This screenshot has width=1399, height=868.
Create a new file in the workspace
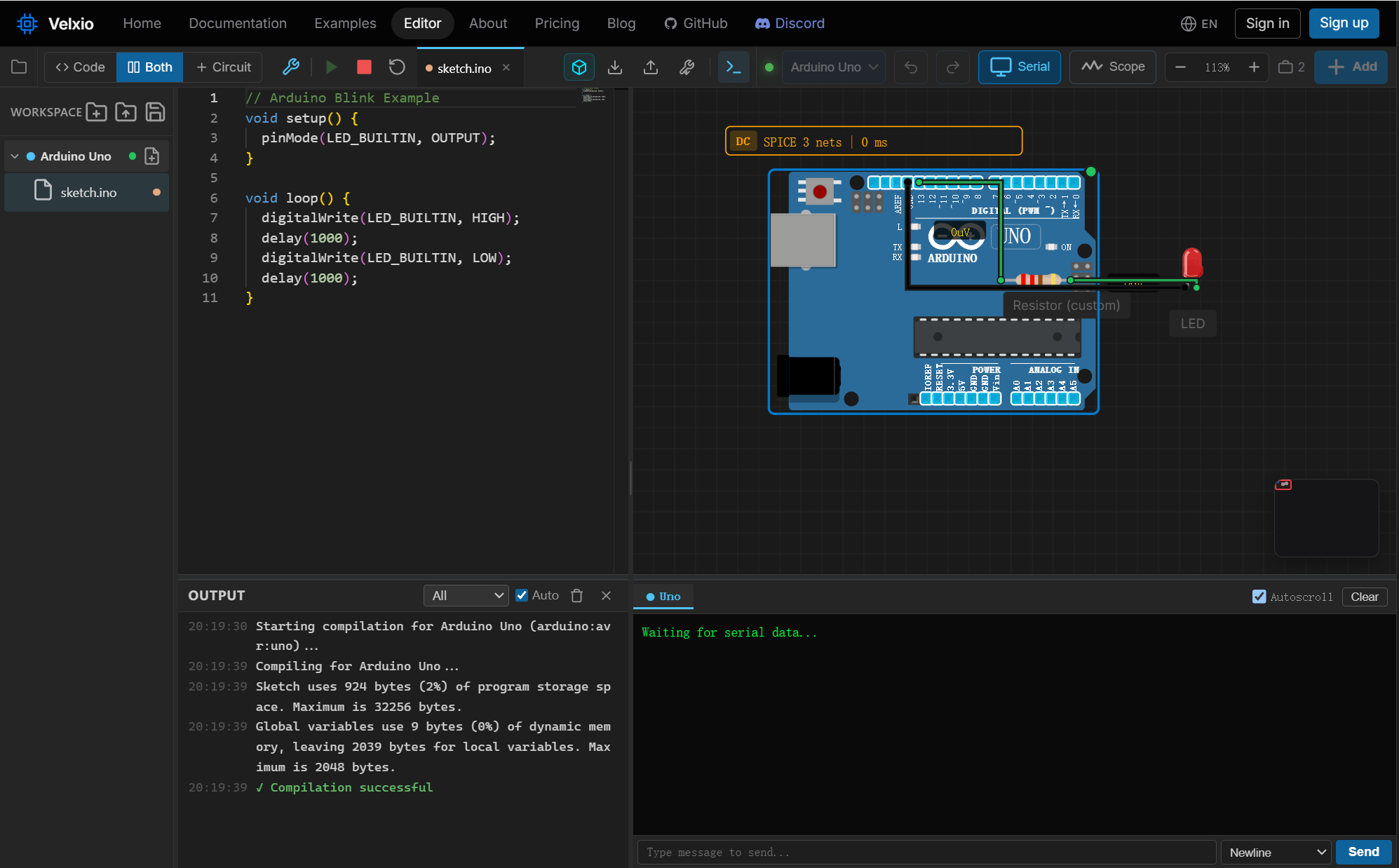(96, 111)
